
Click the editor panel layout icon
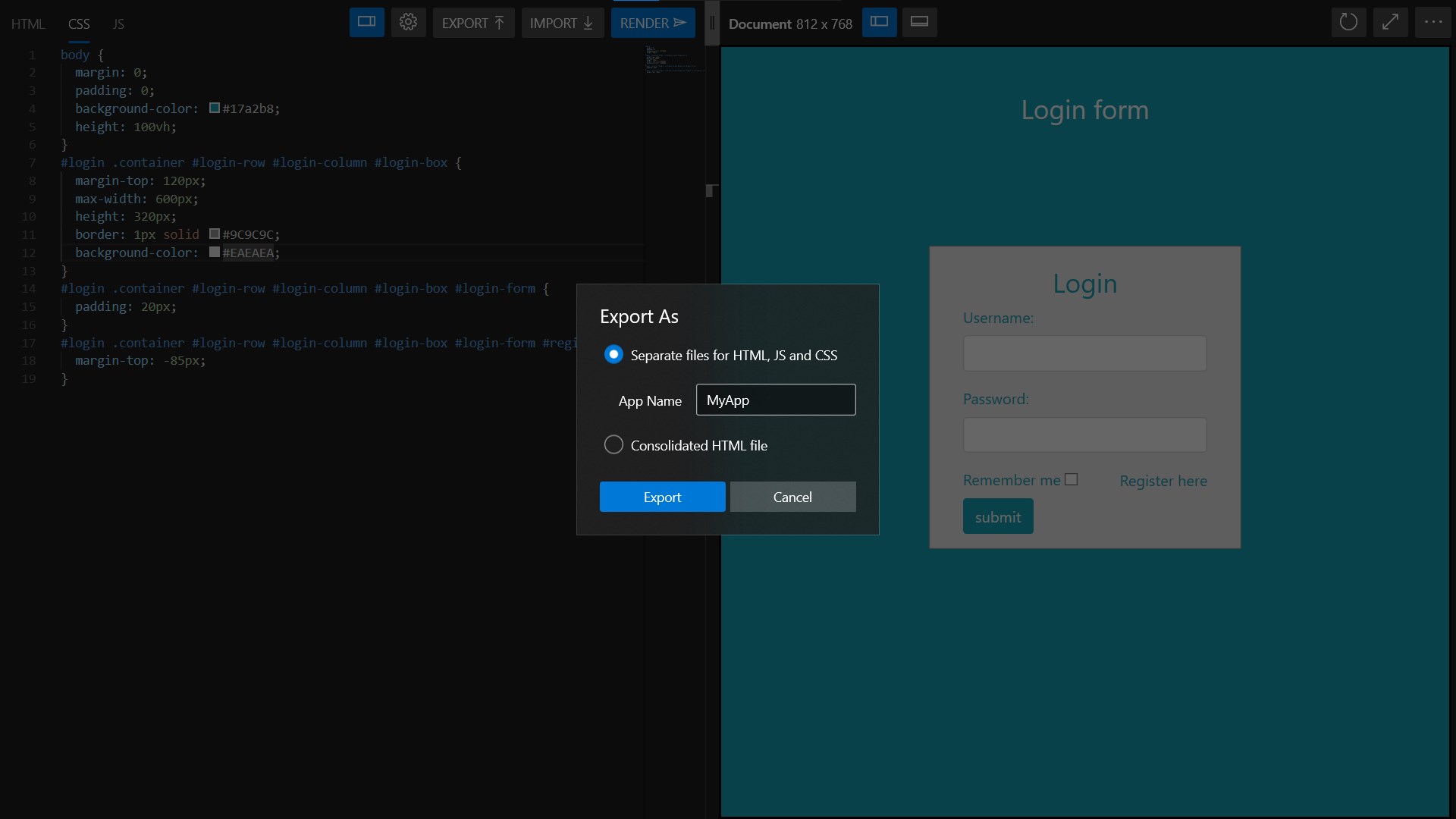(x=366, y=22)
